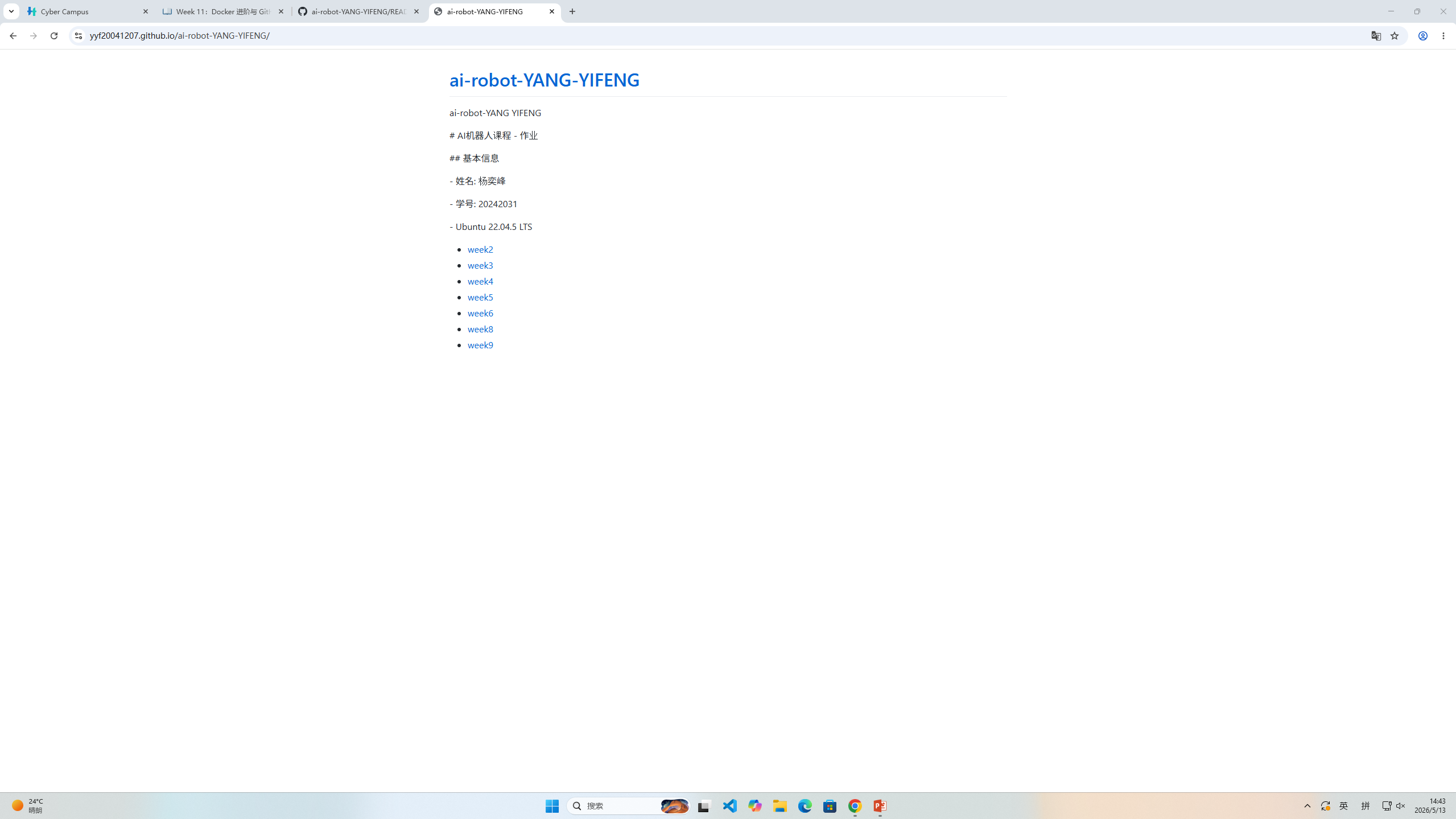
Task: Close the active ai-robot-YANG-YIFENG tab
Action: point(551,11)
